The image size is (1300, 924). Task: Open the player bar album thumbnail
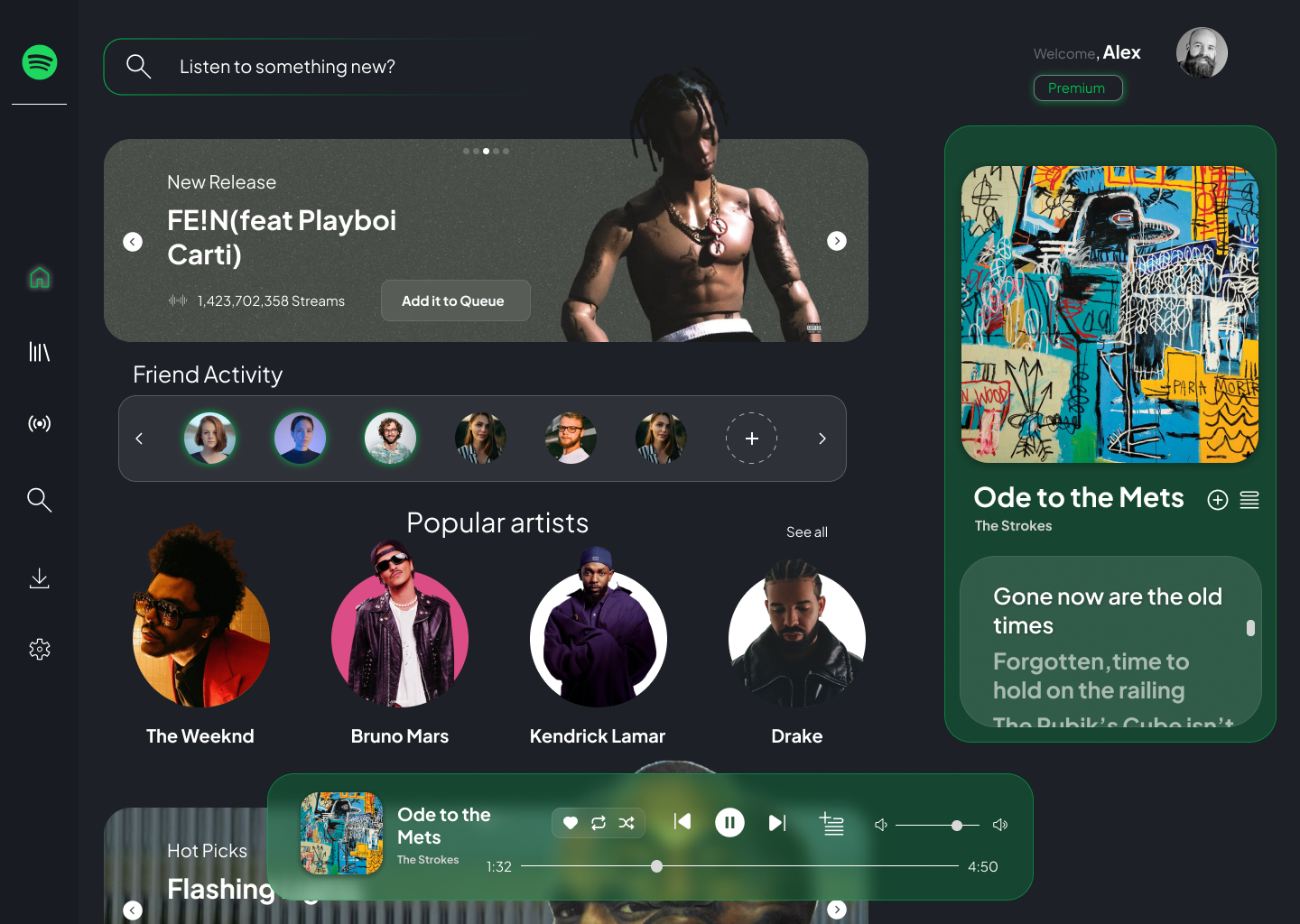pyautogui.click(x=342, y=834)
